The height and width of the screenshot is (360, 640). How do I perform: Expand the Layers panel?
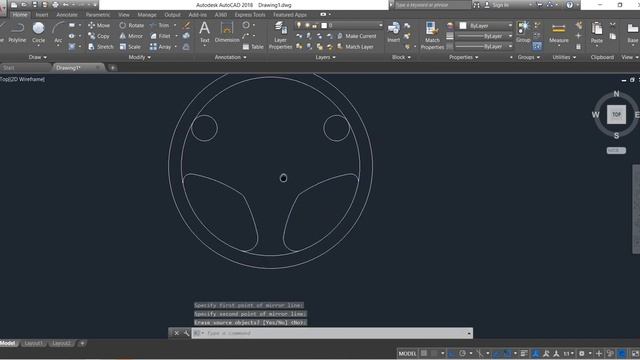(326, 58)
